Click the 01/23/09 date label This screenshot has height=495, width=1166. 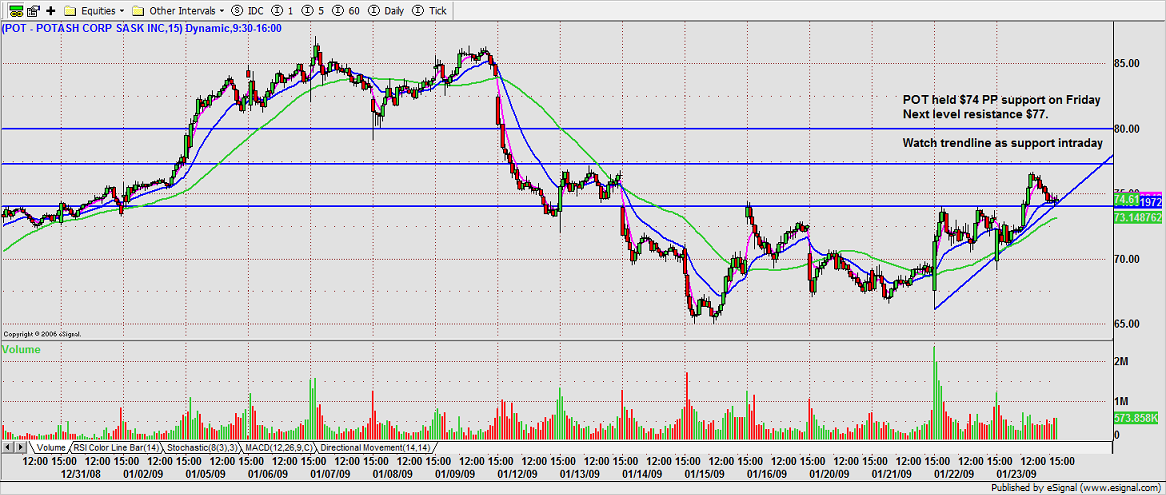[1016, 473]
